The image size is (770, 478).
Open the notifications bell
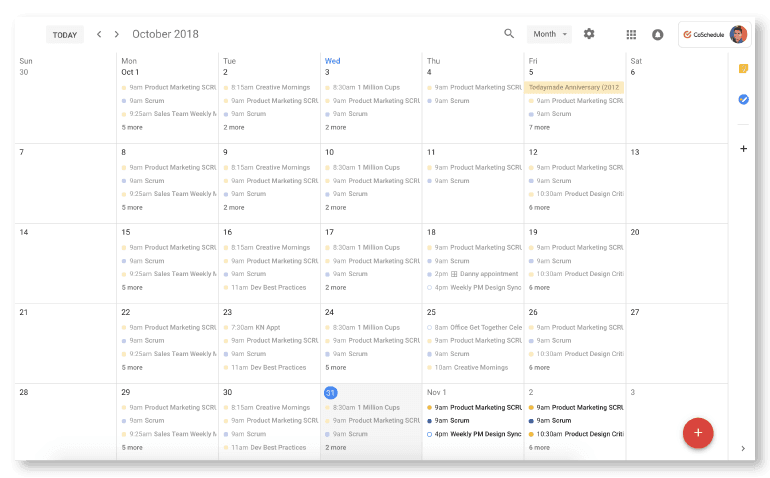[x=657, y=34]
